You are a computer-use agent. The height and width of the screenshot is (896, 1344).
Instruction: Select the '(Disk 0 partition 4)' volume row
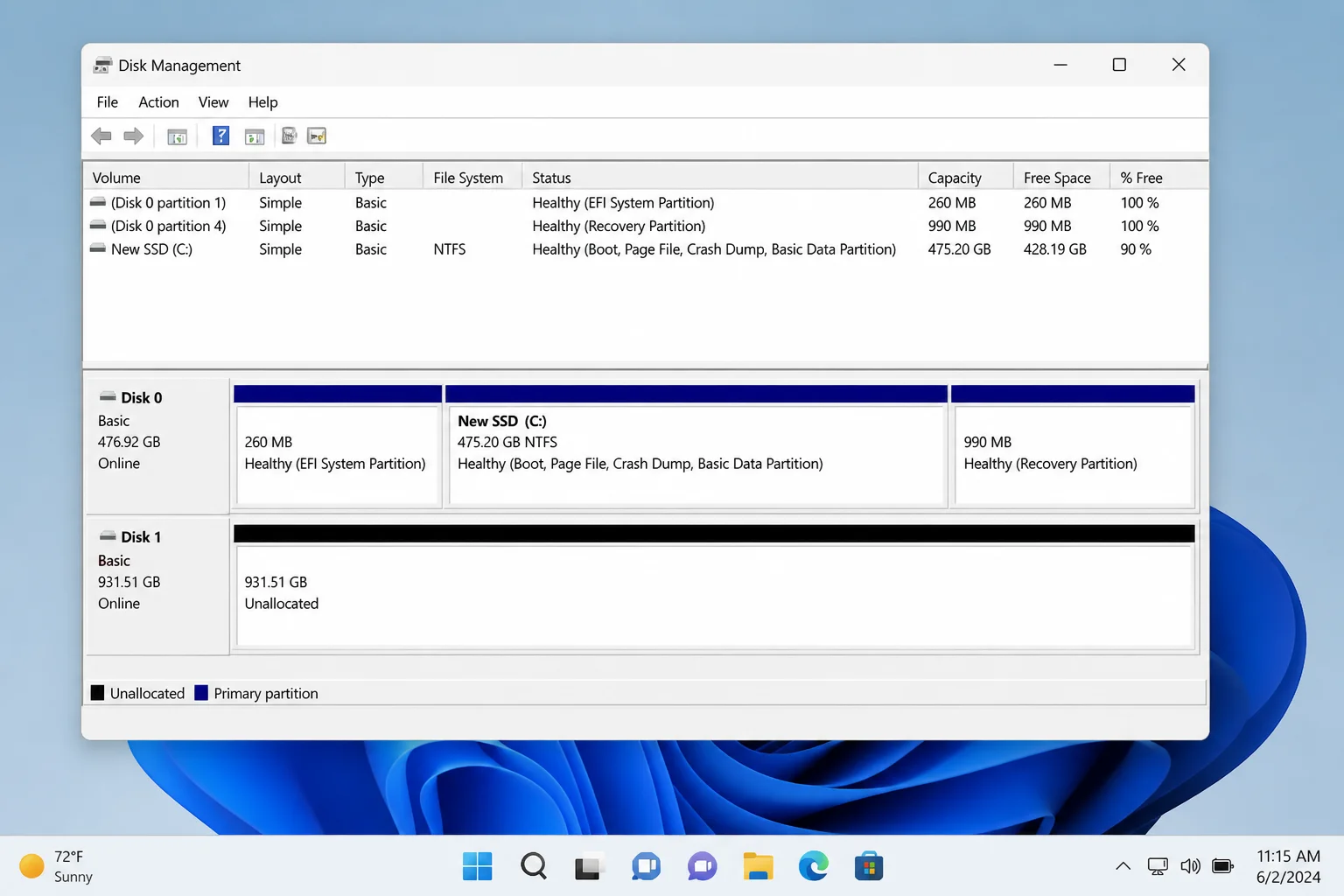[646, 226]
